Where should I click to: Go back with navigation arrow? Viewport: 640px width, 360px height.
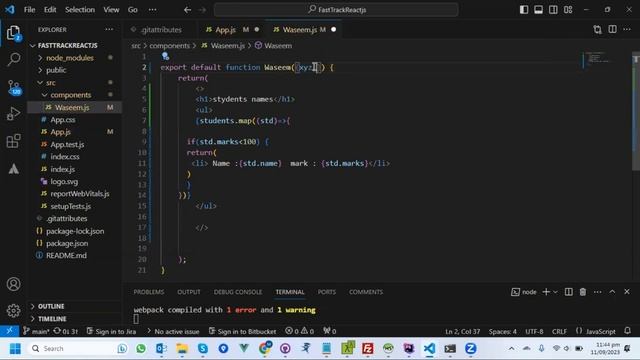(x=187, y=9)
